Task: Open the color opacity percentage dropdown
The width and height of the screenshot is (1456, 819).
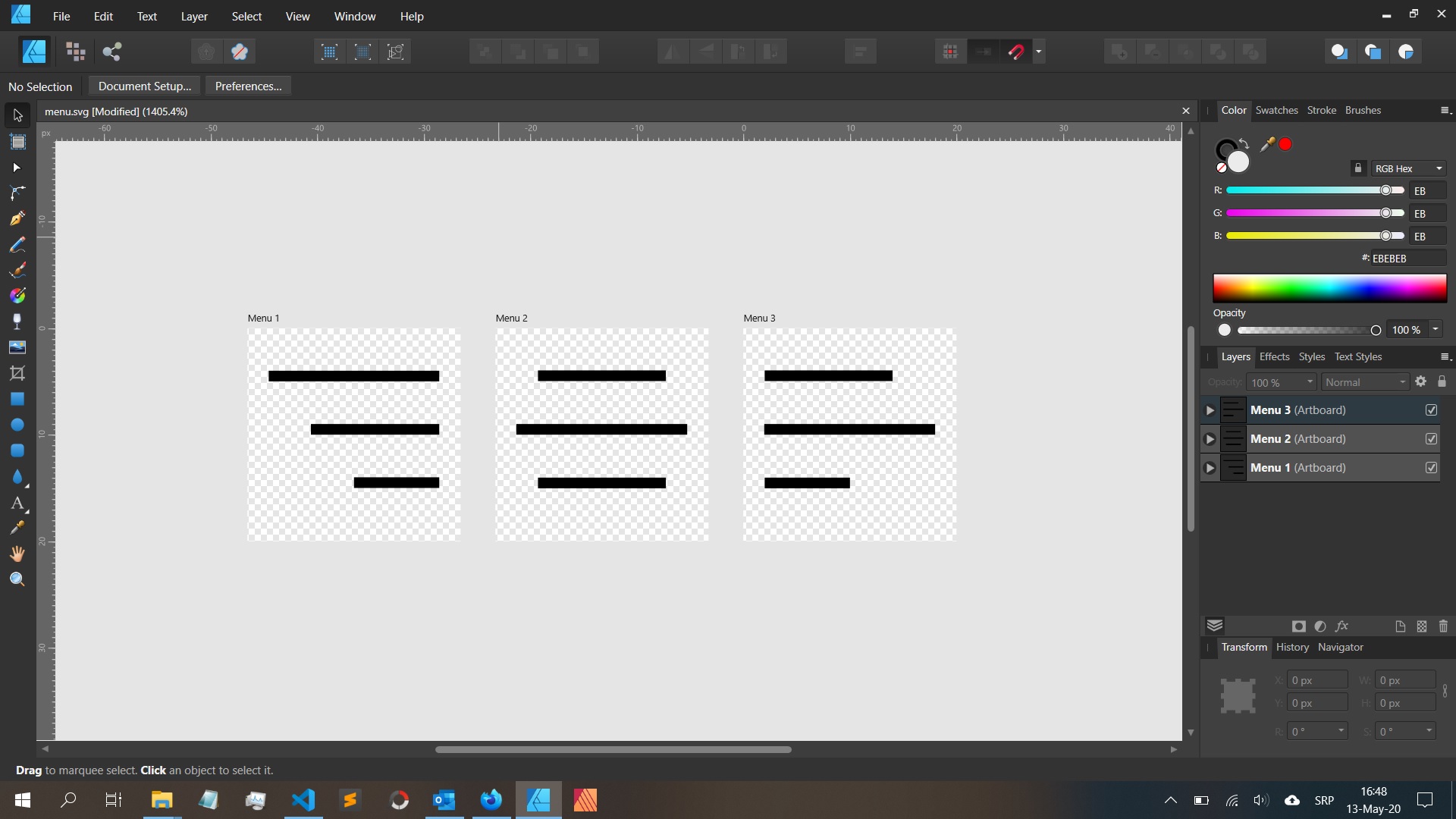Action: point(1436,329)
